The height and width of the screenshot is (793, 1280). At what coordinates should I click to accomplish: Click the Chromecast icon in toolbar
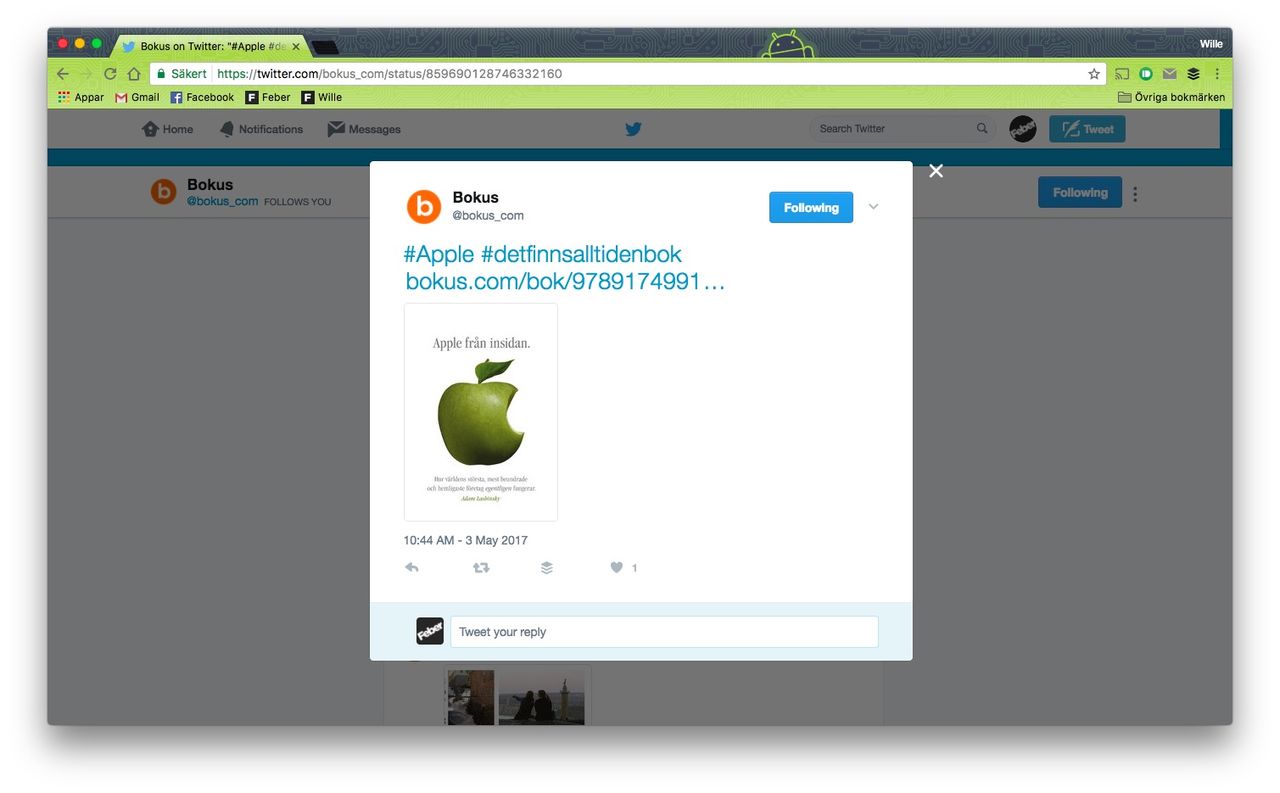click(x=1122, y=74)
